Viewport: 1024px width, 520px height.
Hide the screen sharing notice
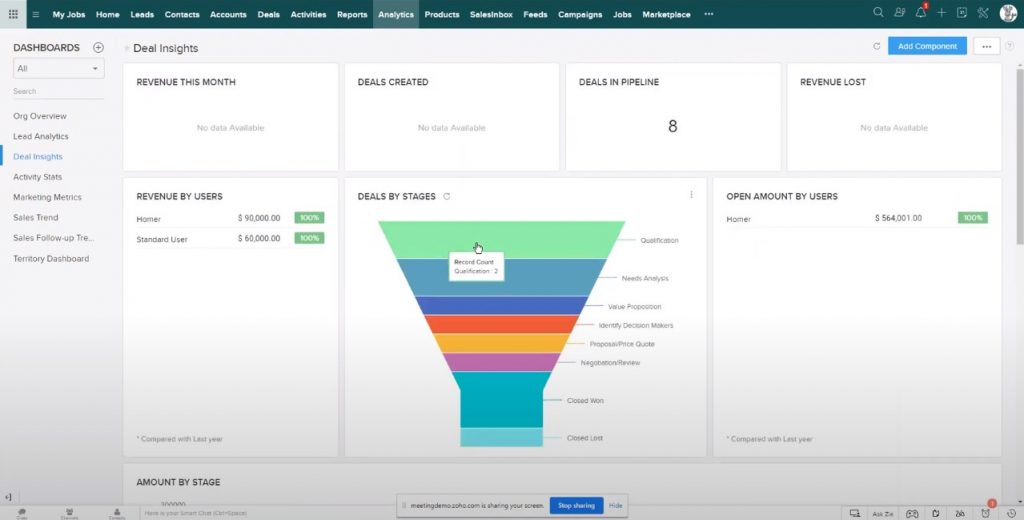tap(615, 506)
